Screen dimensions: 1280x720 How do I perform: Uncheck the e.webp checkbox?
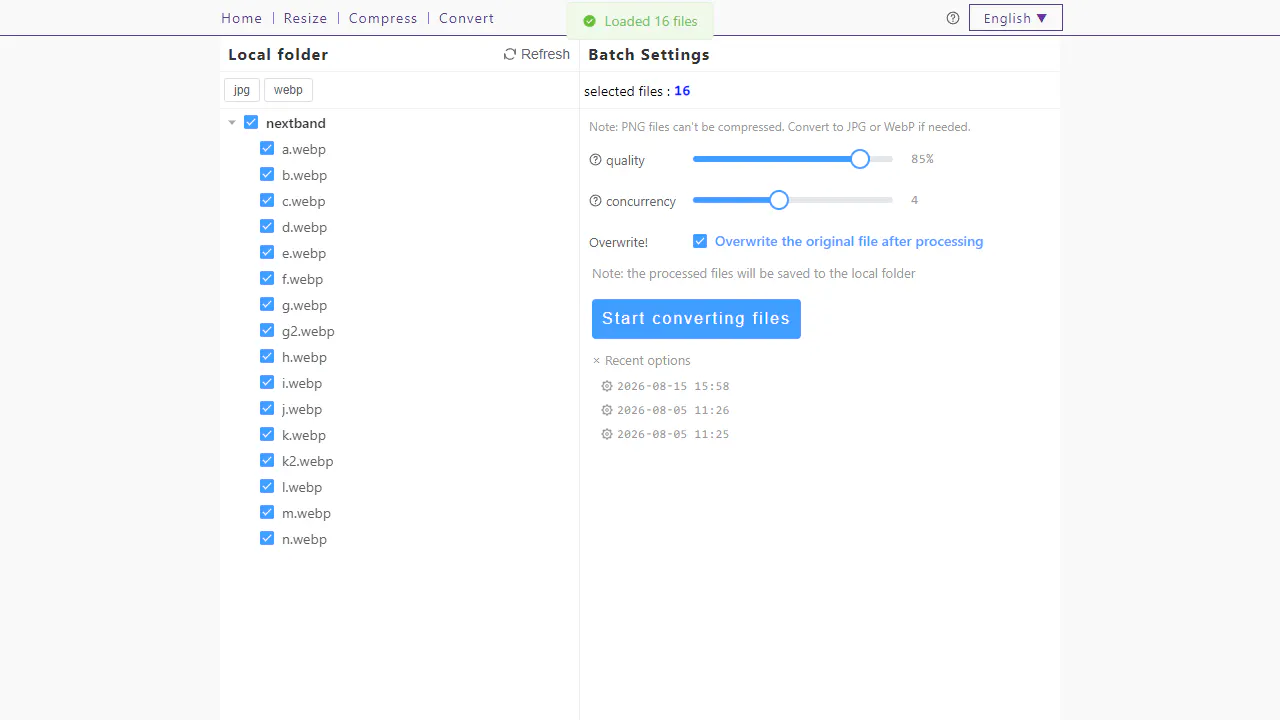tap(267, 252)
